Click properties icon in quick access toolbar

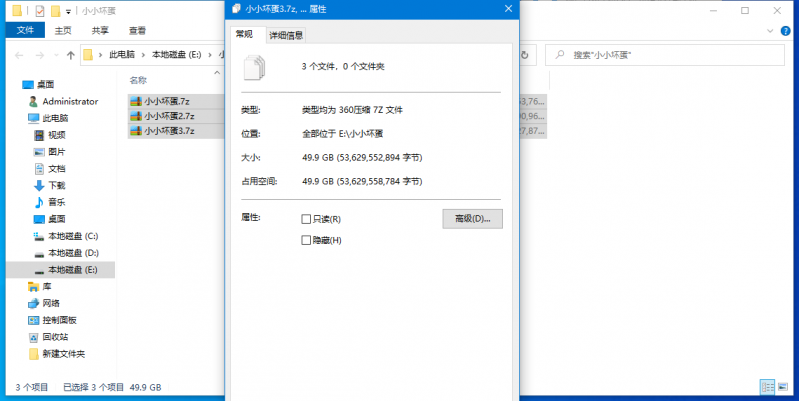click(x=39, y=10)
